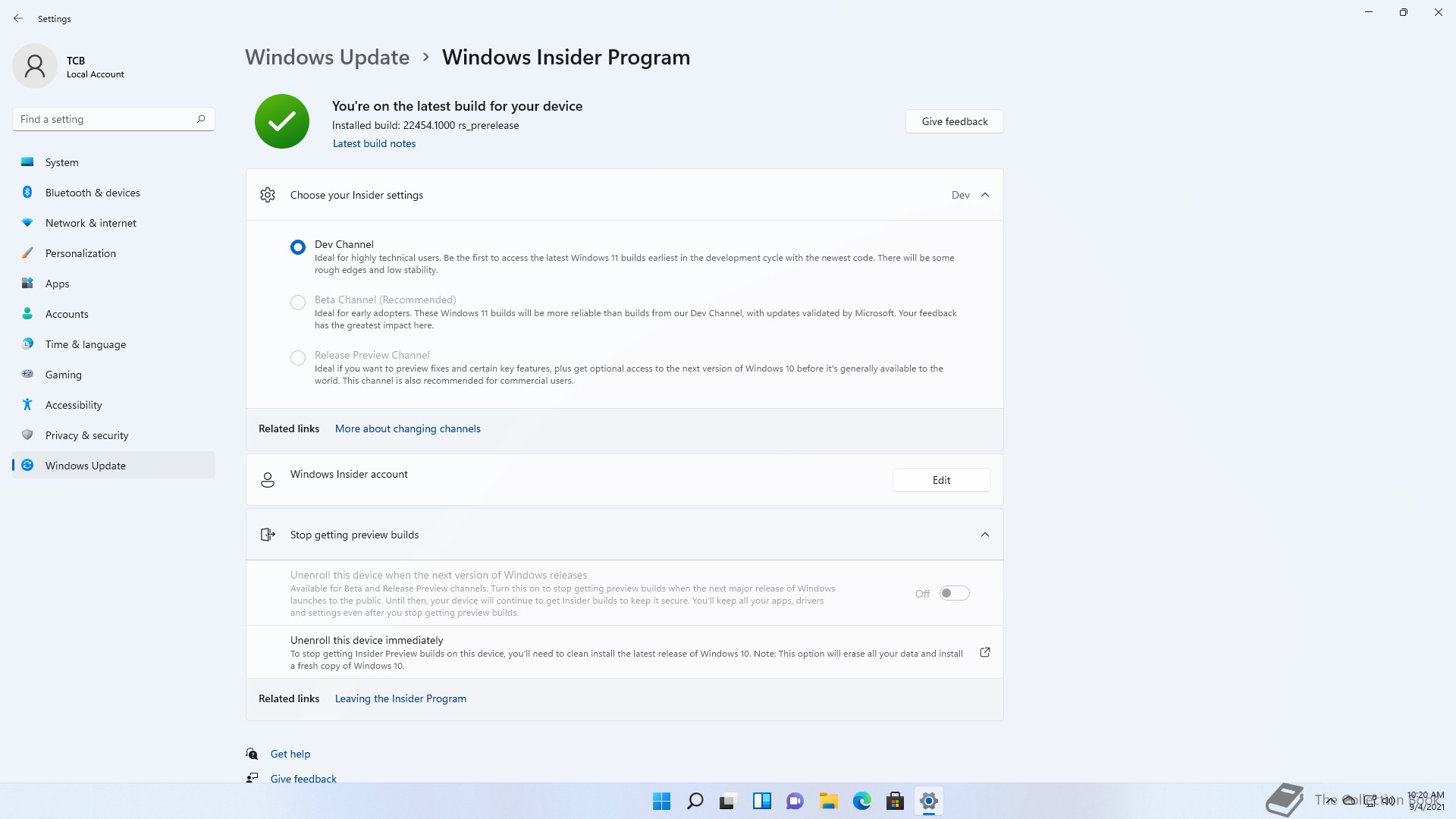The height and width of the screenshot is (819, 1456).
Task: Click Unenroll this device immediately row
Action: [625, 652]
